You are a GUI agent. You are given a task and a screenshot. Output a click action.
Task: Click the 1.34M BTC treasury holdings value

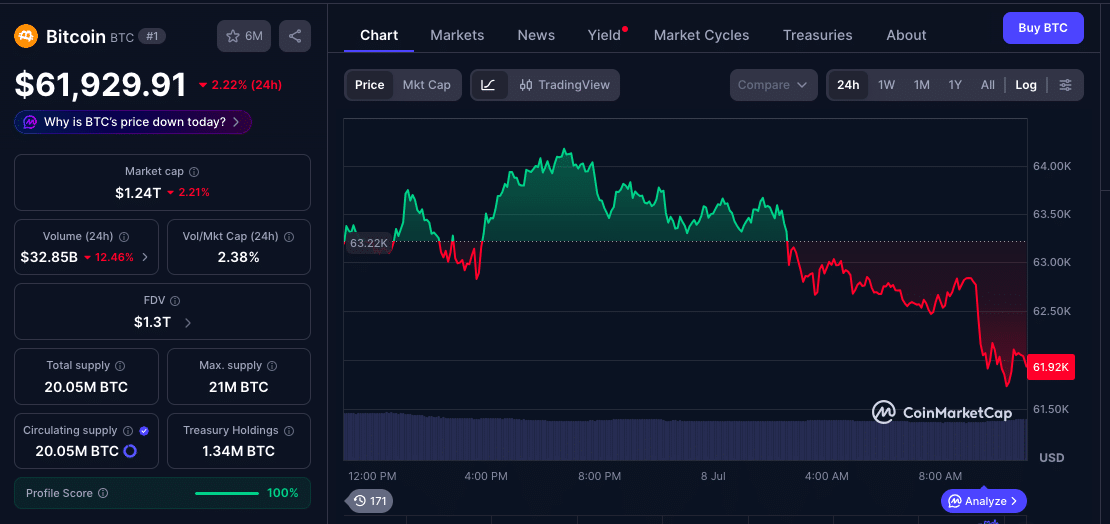(x=239, y=451)
